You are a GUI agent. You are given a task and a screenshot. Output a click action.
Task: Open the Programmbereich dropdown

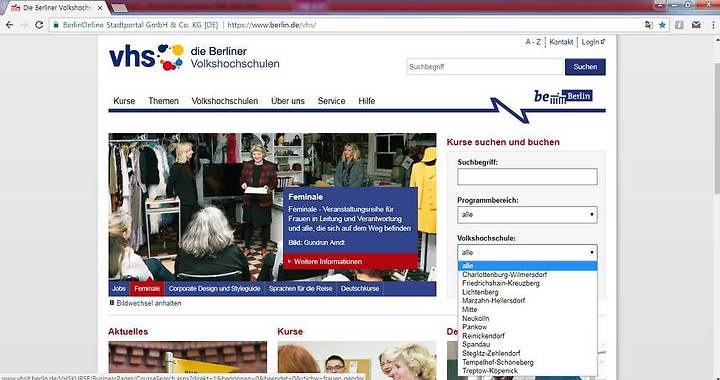click(x=527, y=215)
